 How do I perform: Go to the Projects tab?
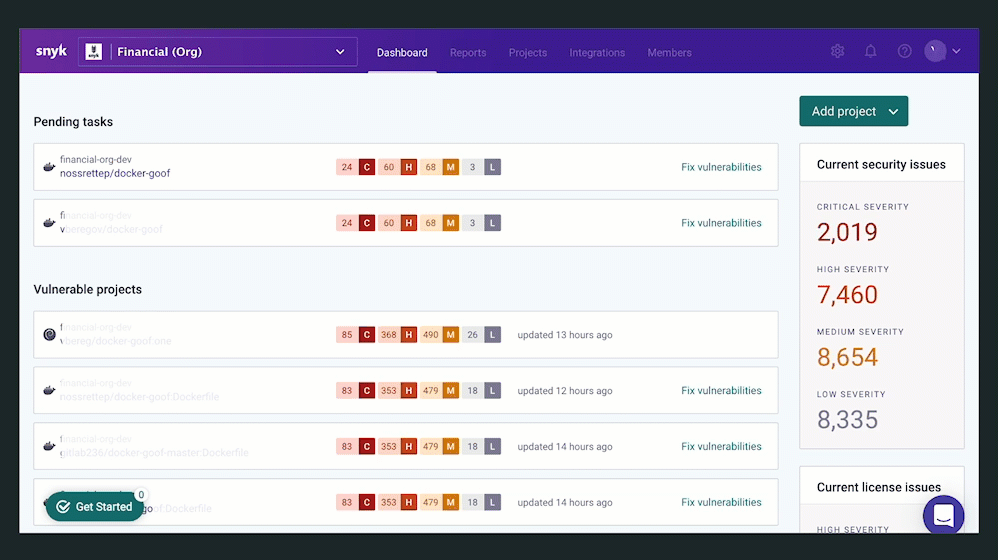pos(528,53)
